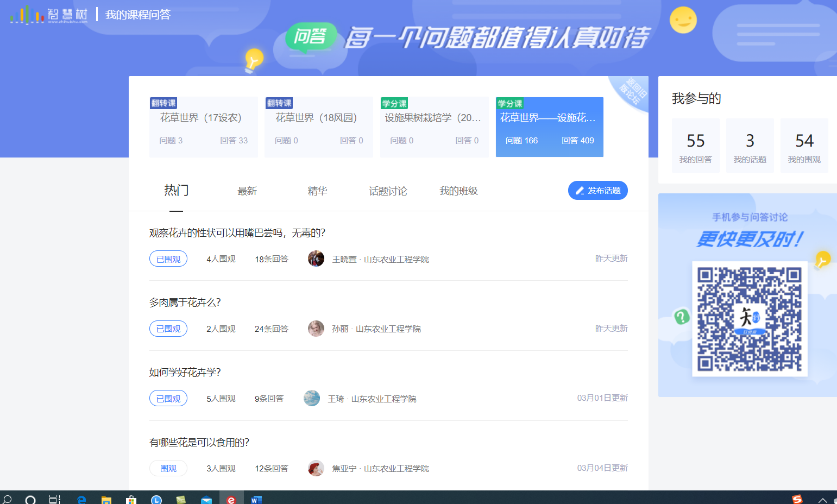The height and width of the screenshot is (504, 837).
Task: Open 王晓雪's avatar on first question
Action: click(x=316, y=259)
